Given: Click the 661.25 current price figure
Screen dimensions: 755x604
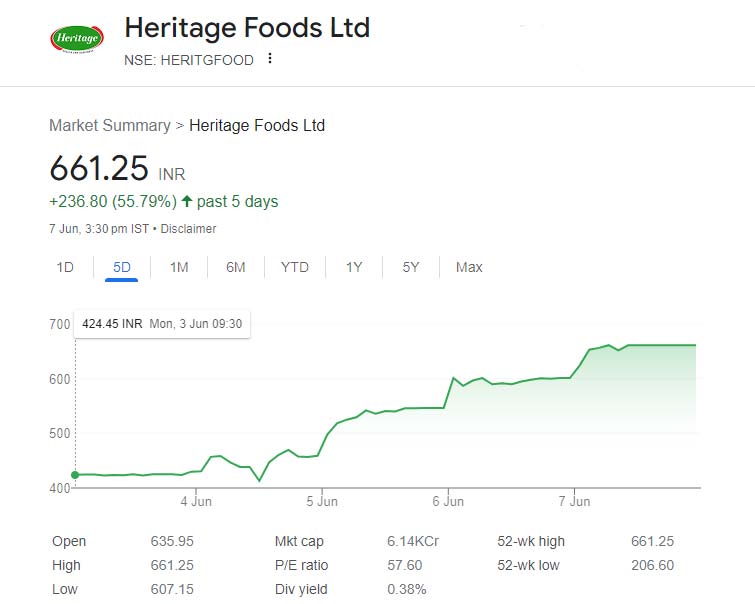Looking at the screenshot, I should [99, 168].
